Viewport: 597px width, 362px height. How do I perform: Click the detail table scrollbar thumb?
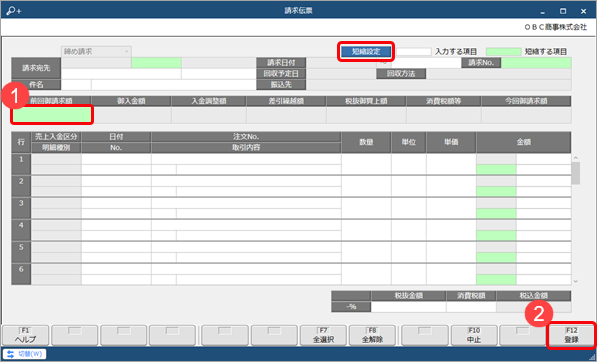click(x=576, y=173)
